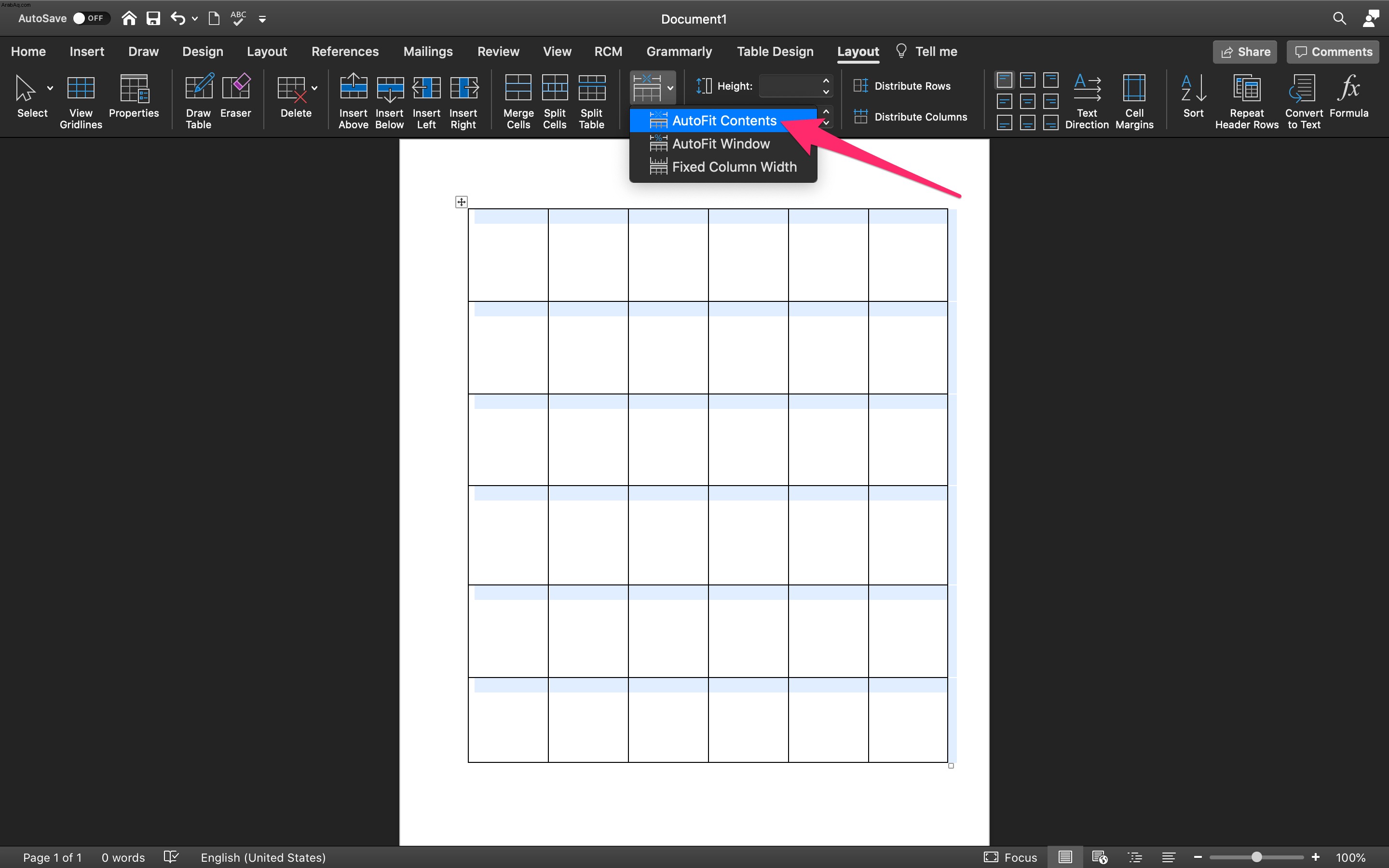Click Convert to Text
The height and width of the screenshot is (868, 1389).
coord(1304,101)
